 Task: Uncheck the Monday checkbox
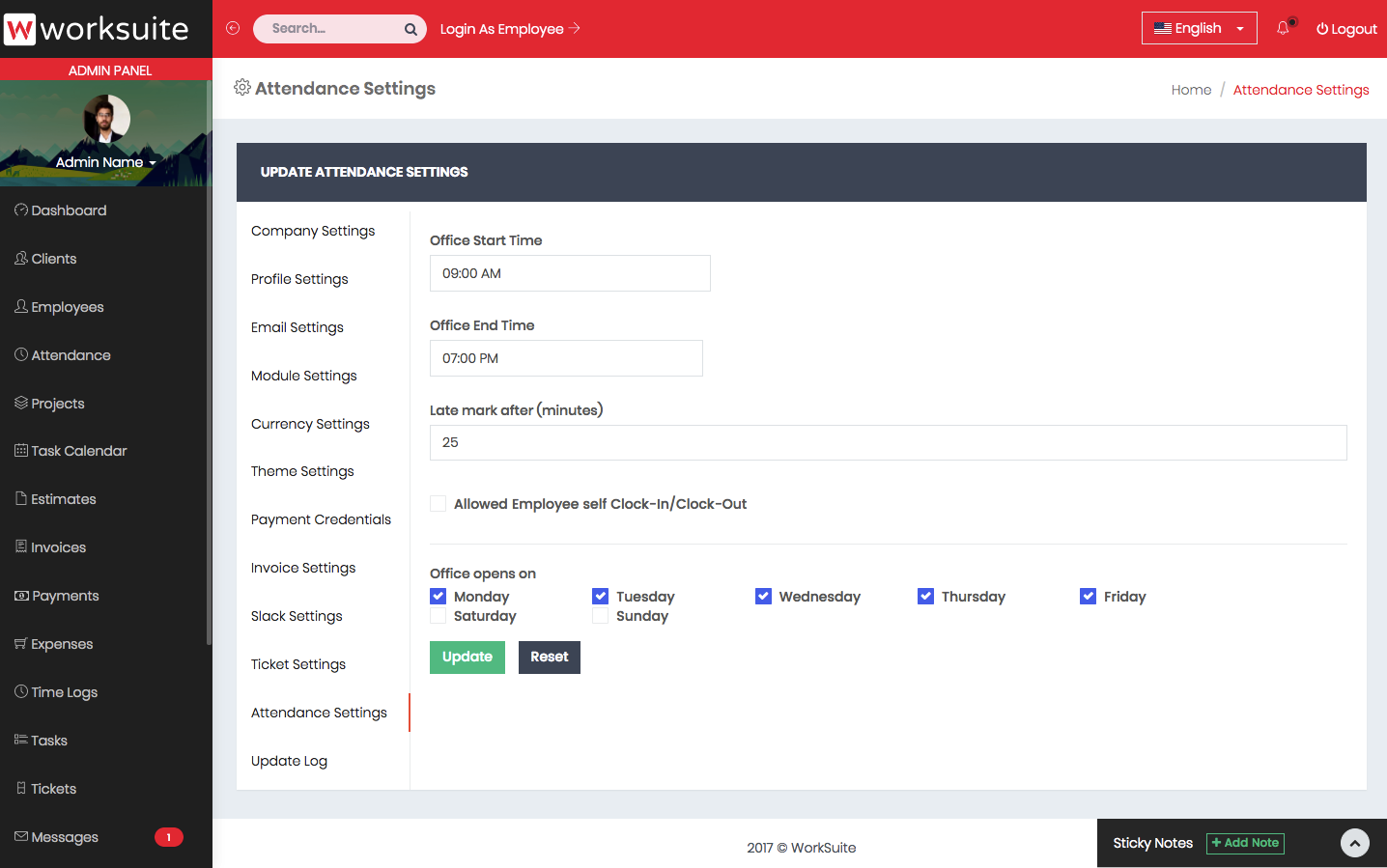pos(439,597)
